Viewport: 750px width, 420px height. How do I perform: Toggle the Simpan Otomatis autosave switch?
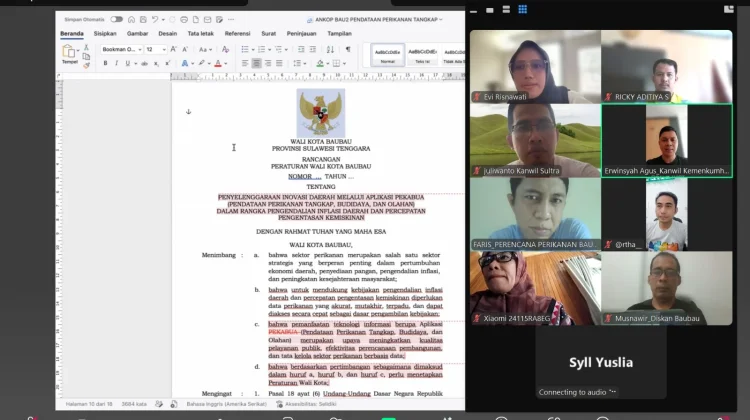coord(116,20)
